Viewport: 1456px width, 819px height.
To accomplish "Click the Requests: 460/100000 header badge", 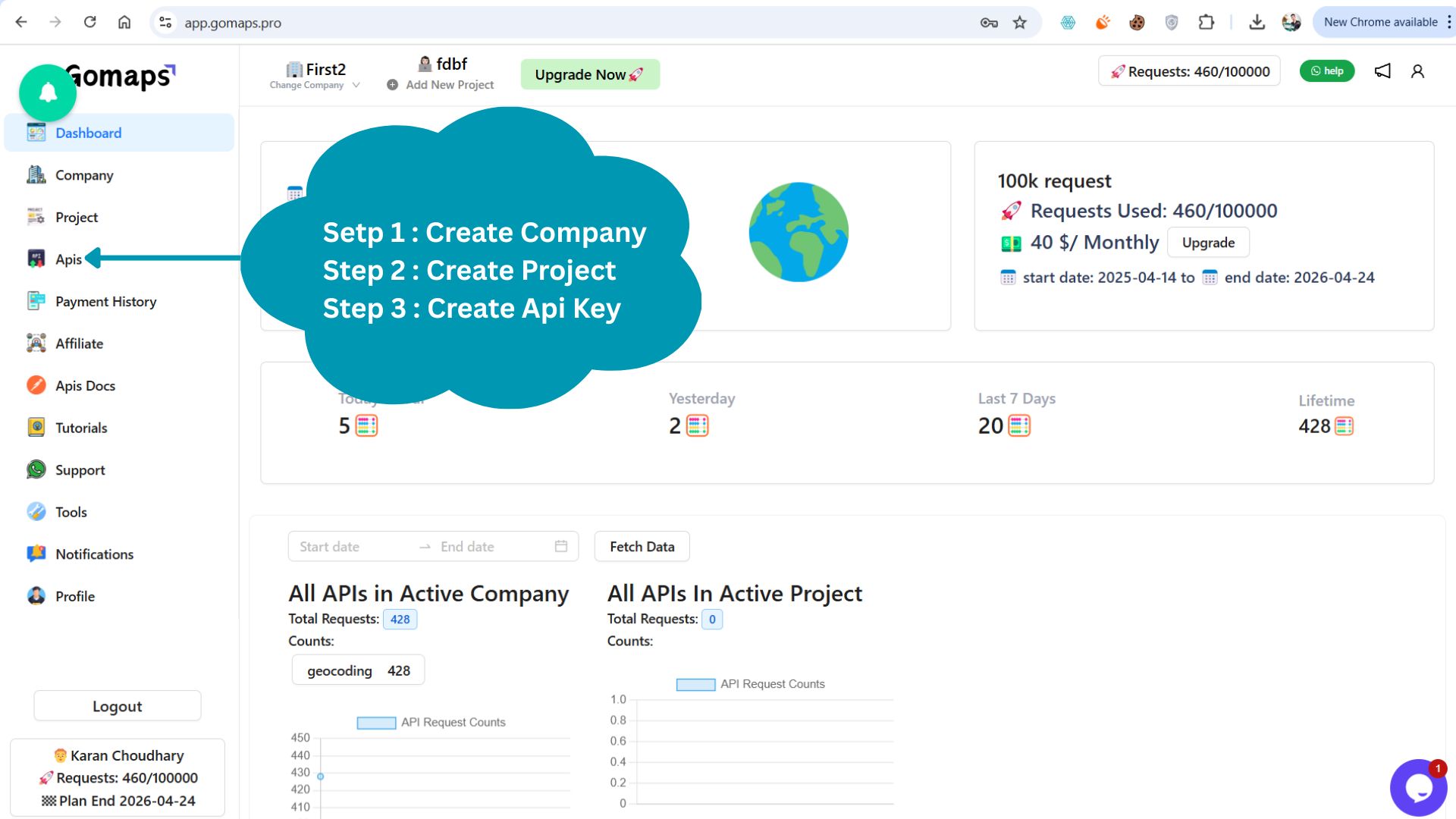I will point(1189,71).
